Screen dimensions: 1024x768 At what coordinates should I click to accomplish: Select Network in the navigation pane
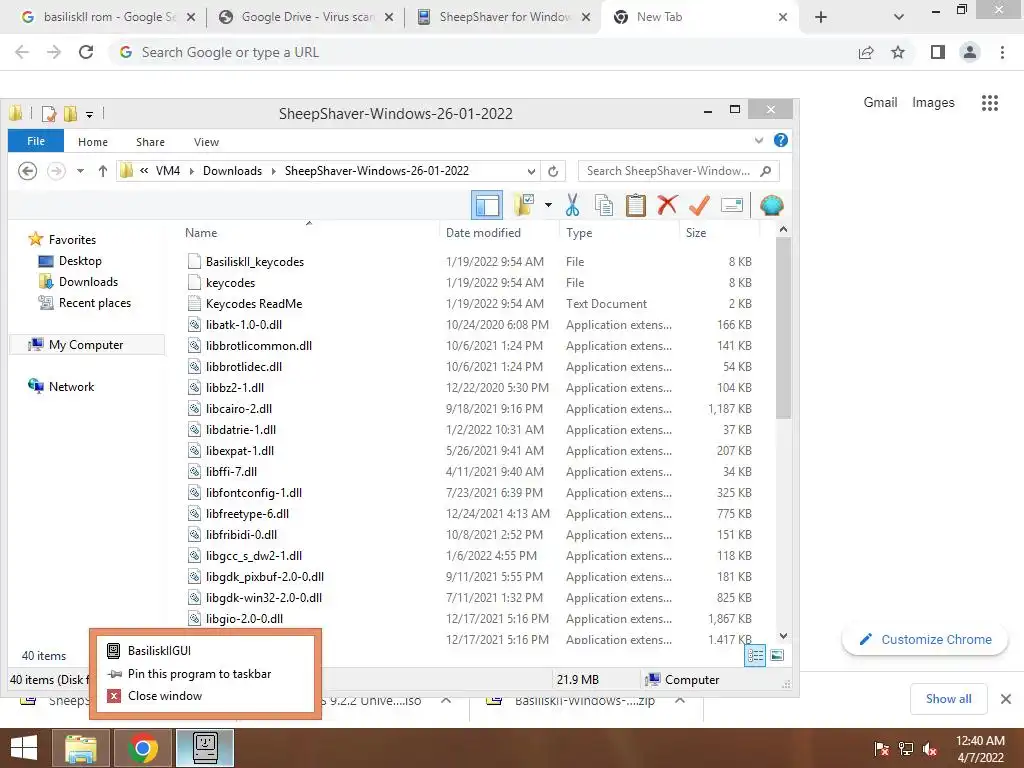pyautogui.click(x=71, y=387)
